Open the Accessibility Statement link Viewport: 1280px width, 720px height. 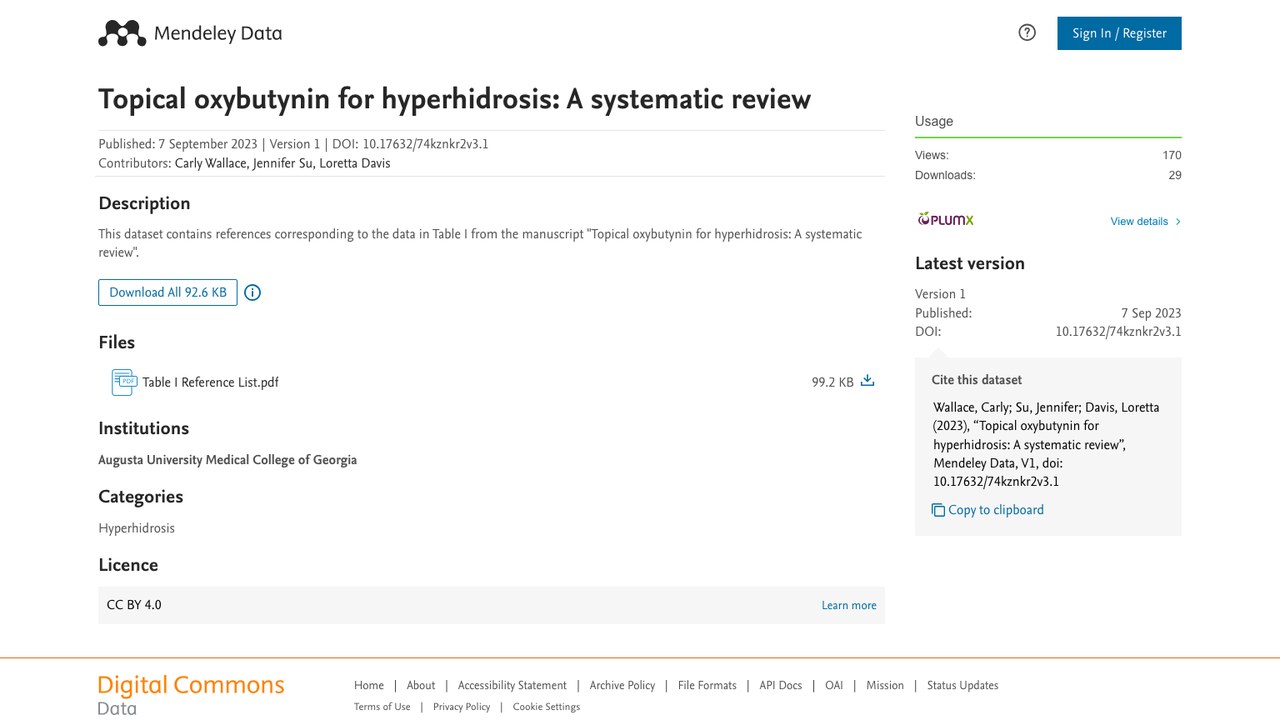(512, 685)
